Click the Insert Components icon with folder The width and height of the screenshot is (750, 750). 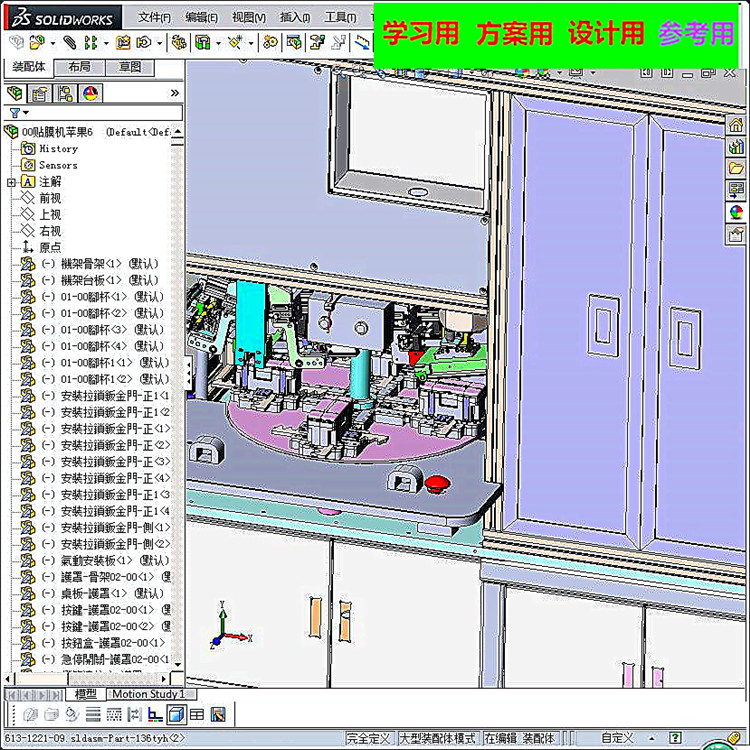pos(37,43)
